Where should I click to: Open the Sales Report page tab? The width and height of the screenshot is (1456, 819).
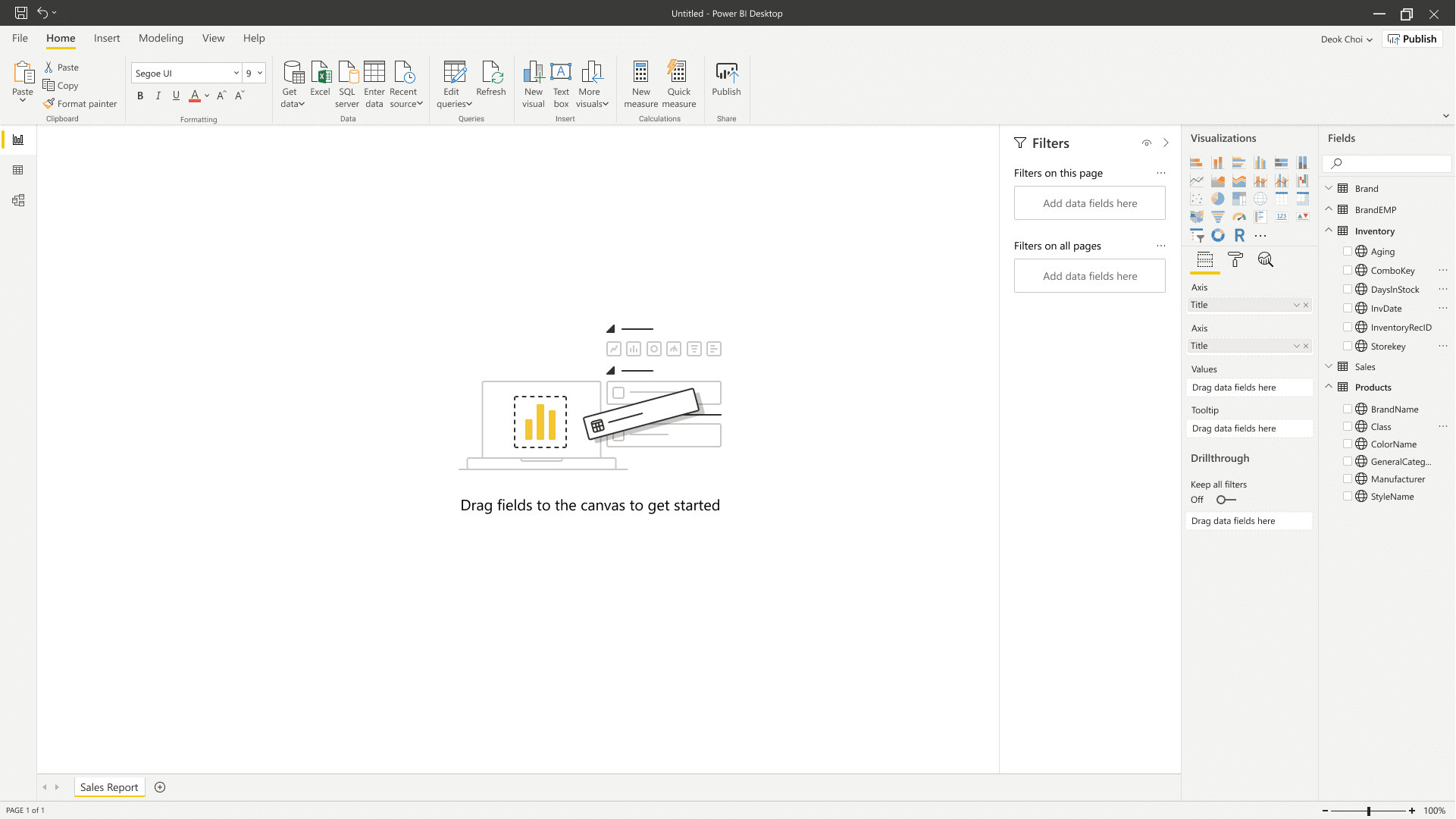click(109, 787)
